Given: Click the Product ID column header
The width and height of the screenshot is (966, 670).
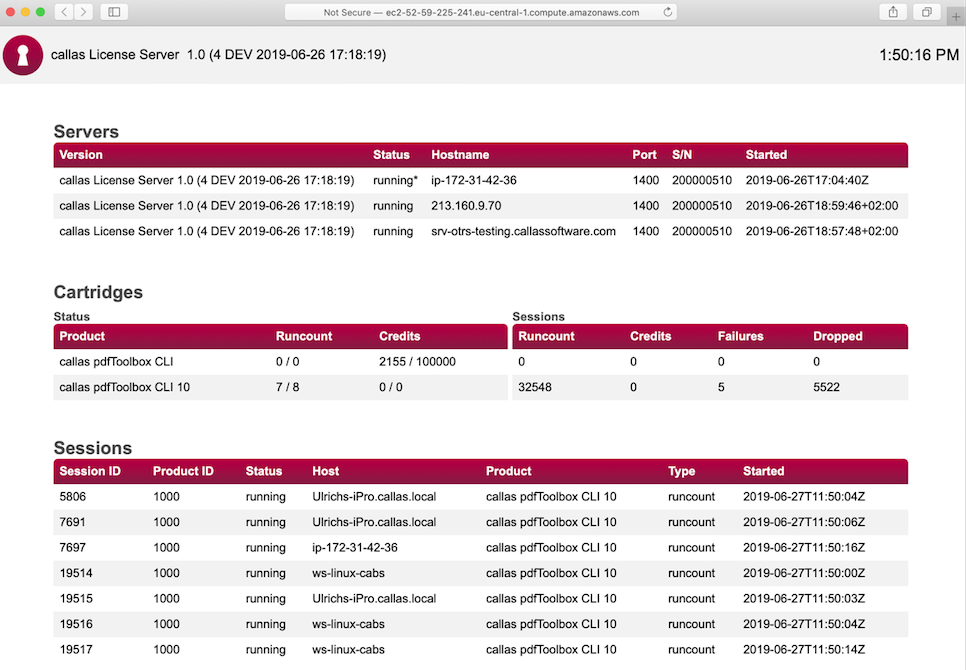Looking at the screenshot, I should 183,471.
